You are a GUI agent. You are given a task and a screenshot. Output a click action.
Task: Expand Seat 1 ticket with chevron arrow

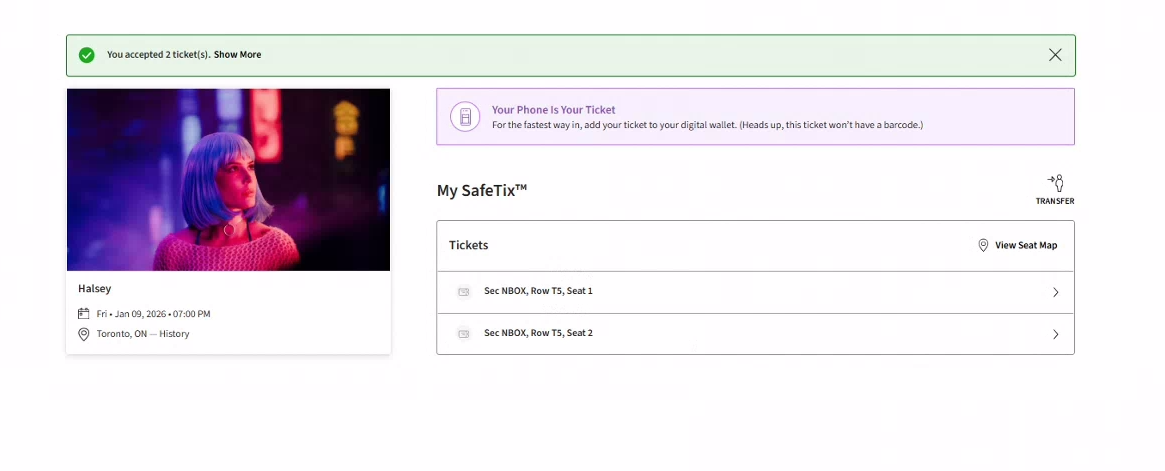pyautogui.click(x=1055, y=292)
